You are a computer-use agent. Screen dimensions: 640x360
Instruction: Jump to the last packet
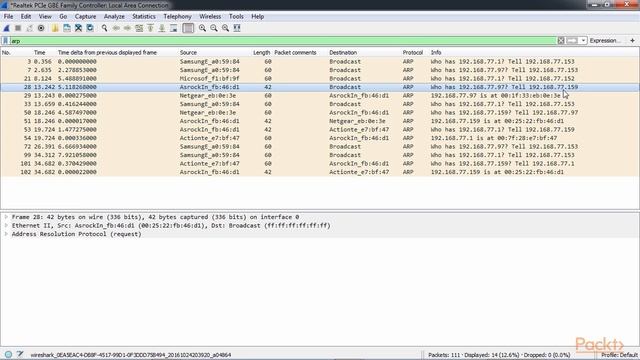(x=162, y=28)
